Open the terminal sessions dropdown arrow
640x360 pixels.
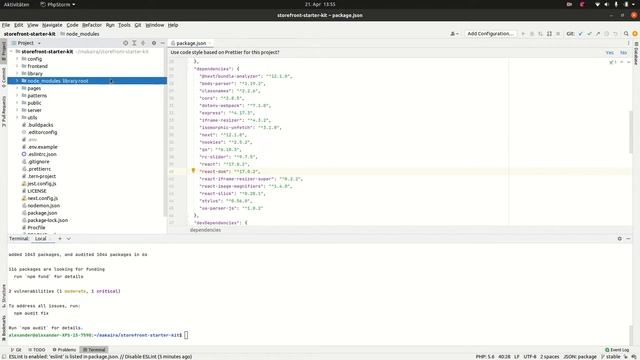click(x=69, y=239)
